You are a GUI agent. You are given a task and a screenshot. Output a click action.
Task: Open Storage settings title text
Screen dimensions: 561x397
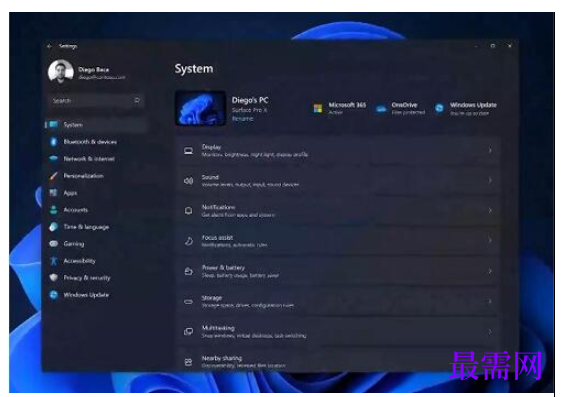click(x=212, y=298)
